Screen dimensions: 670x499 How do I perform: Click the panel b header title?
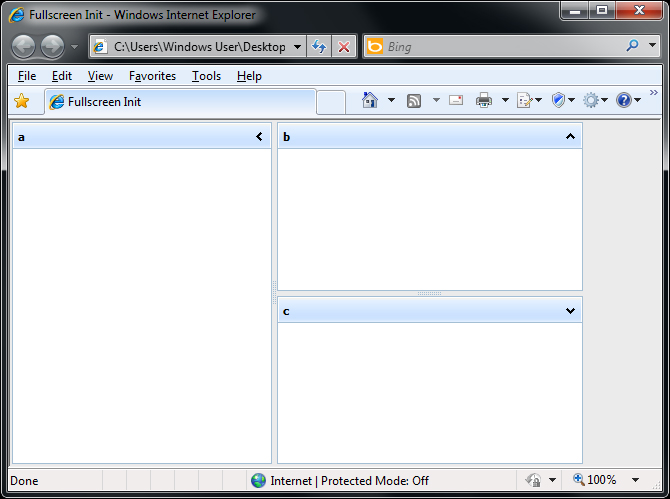click(287, 137)
